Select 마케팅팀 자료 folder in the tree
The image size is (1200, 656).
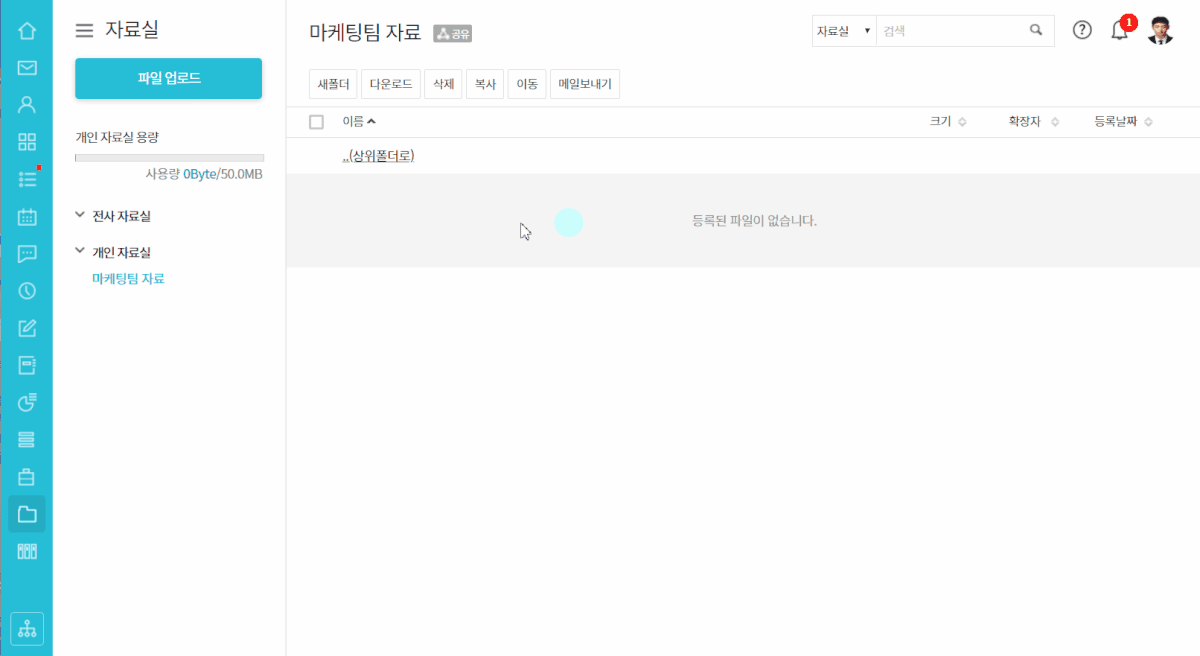click(x=128, y=279)
